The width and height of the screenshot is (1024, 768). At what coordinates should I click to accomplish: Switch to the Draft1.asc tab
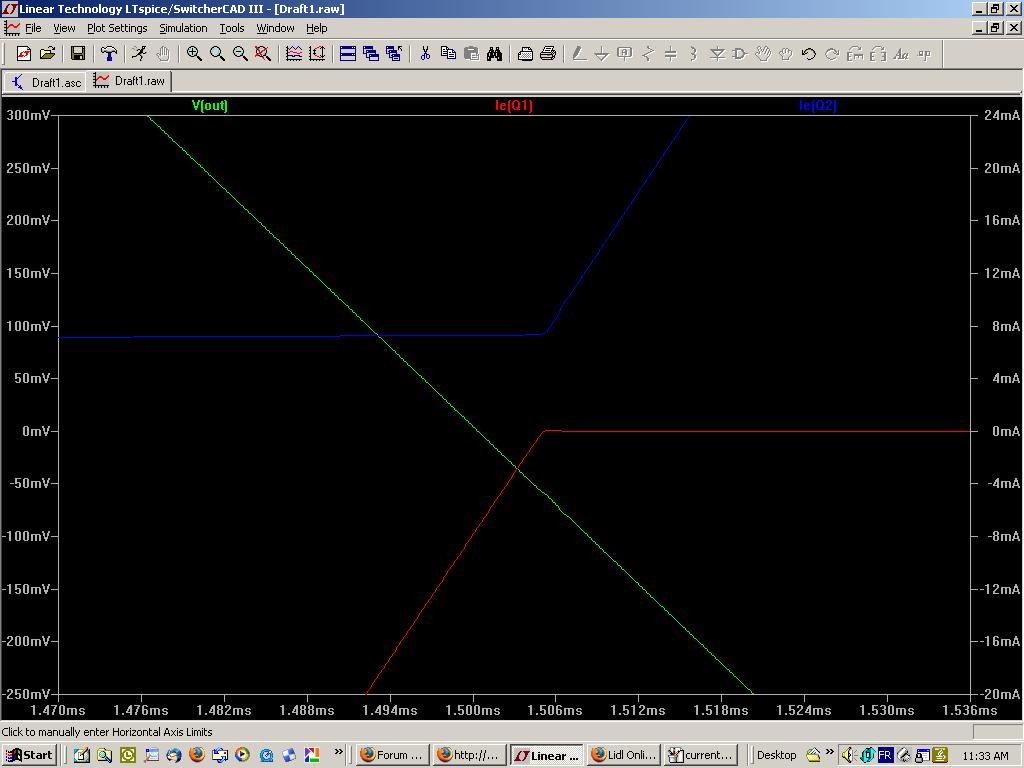point(46,82)
